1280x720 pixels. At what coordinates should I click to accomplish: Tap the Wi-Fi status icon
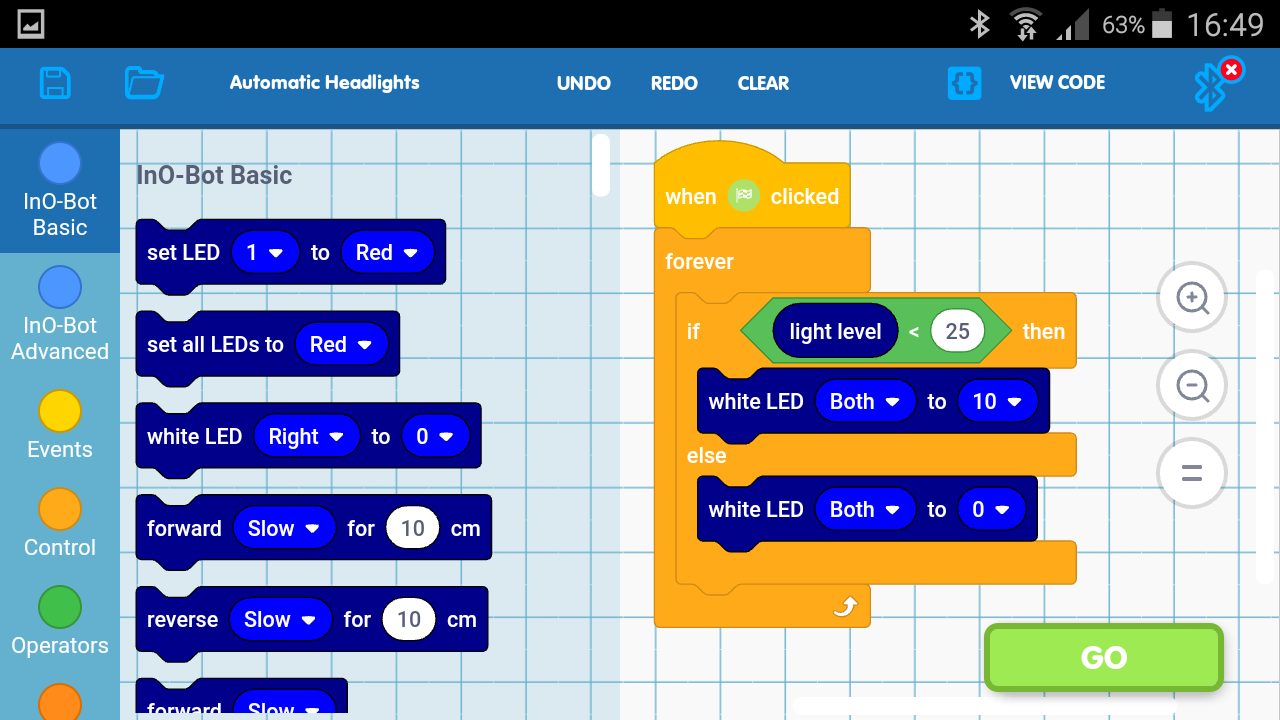(x=1025, y=24)
